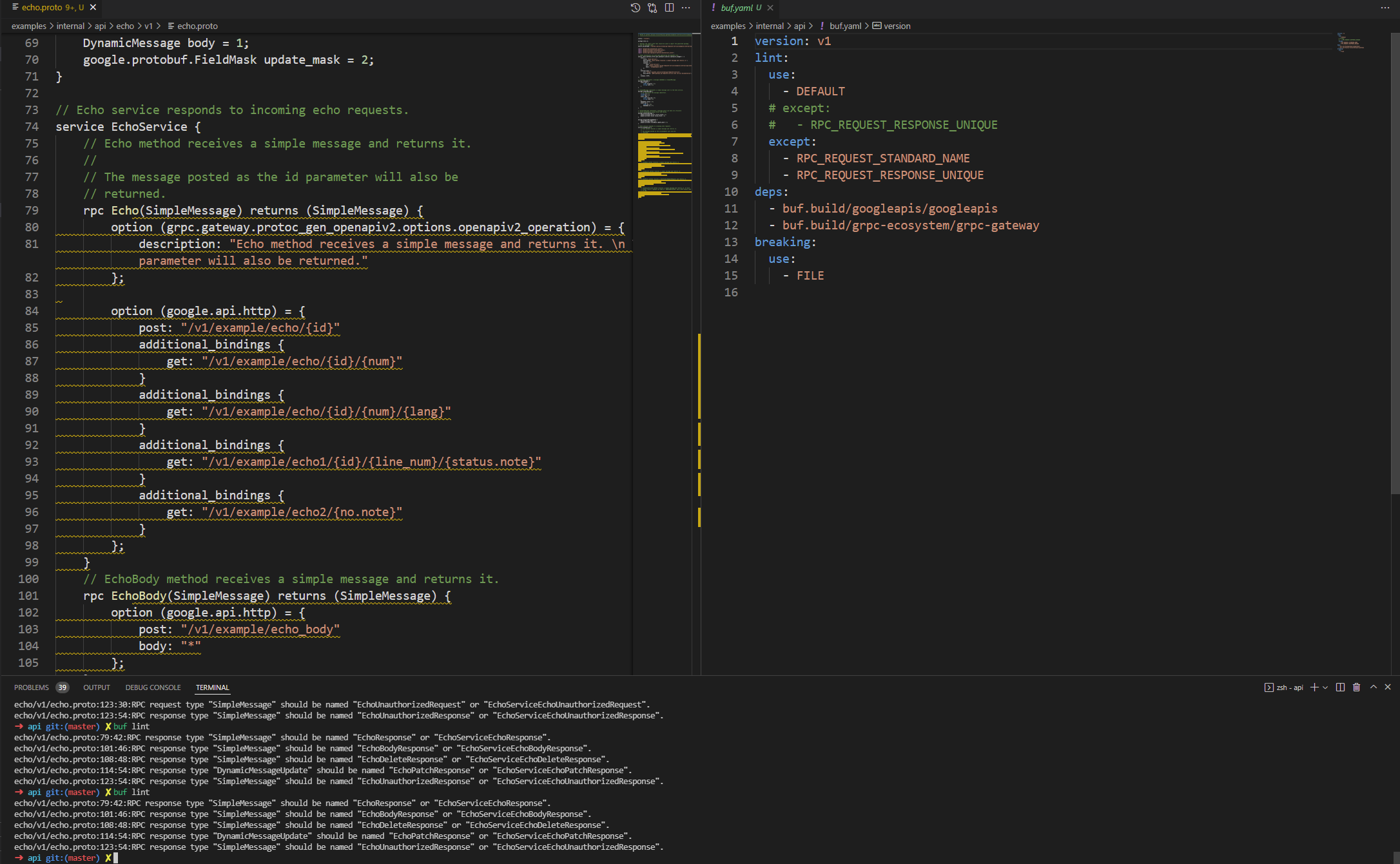Split the terminal pane
Screen dimensions: 1400x864
point(1340,687)
